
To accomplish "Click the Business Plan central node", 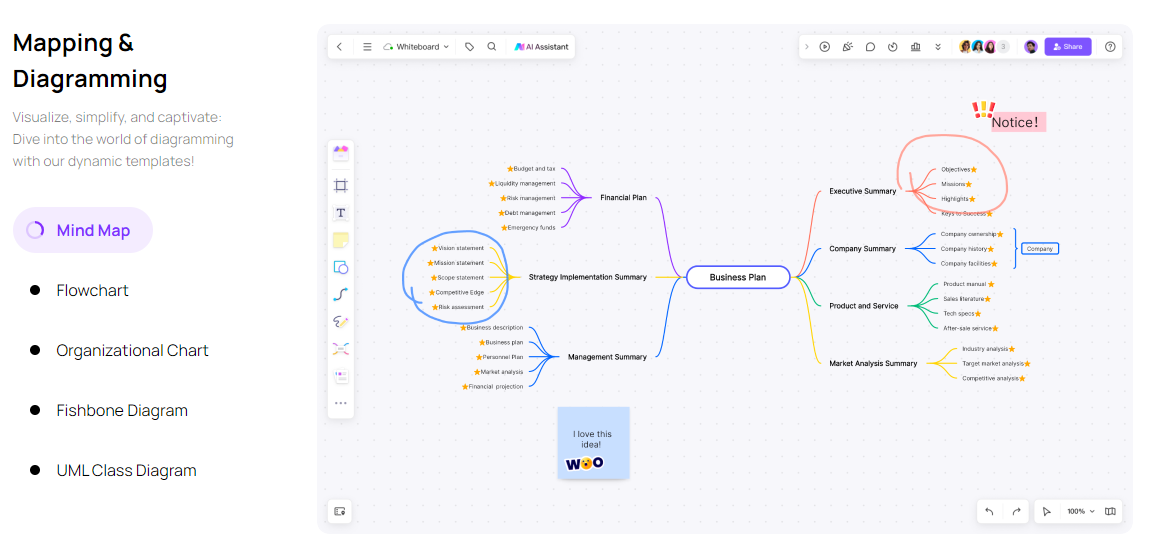I will coord(738,277).
